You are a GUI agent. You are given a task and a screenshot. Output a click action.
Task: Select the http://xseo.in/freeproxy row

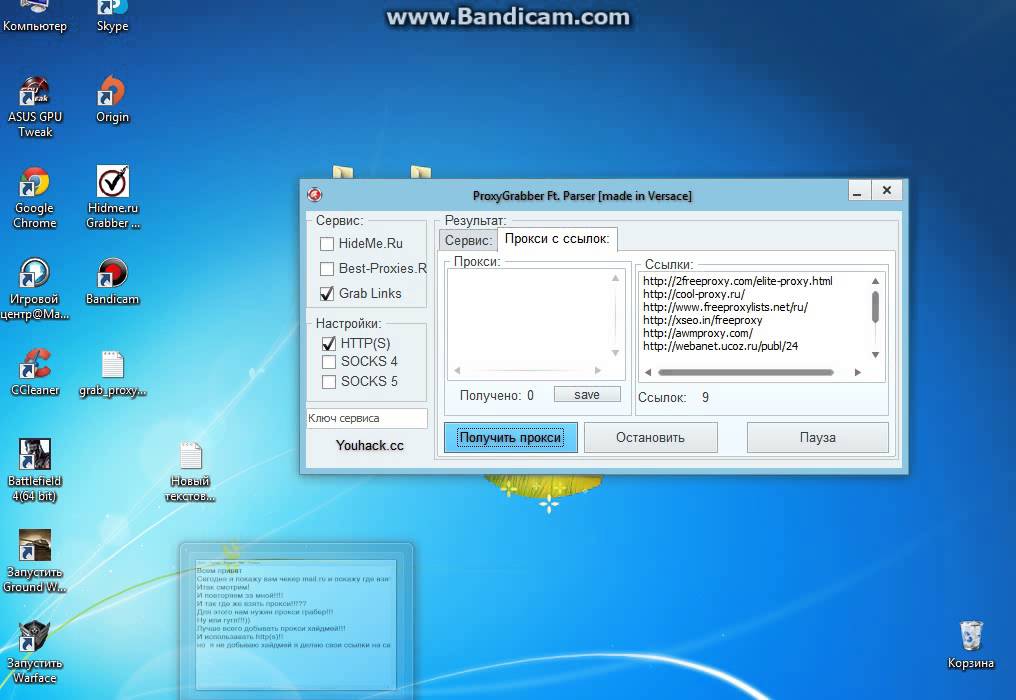coord(703,320)
